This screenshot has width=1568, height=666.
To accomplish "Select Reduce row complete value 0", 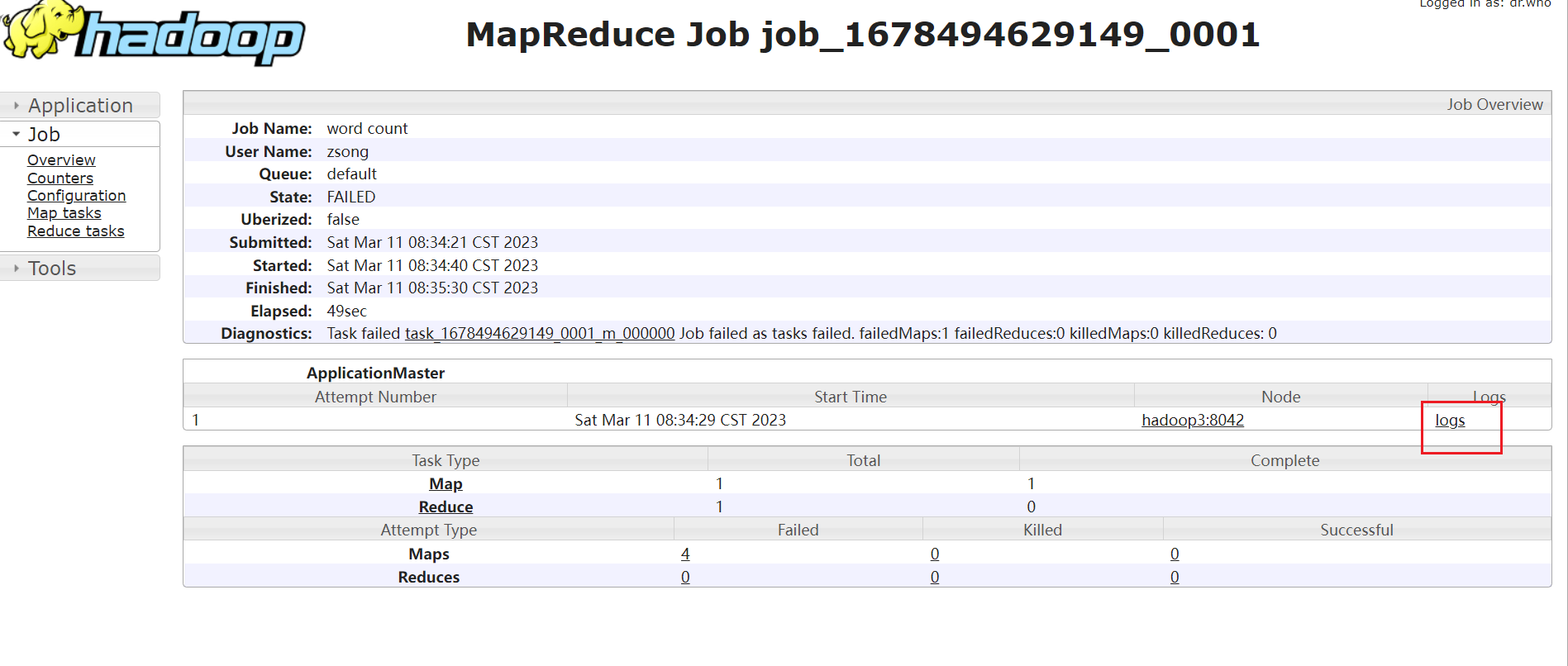I will (x=1032, y=507).
